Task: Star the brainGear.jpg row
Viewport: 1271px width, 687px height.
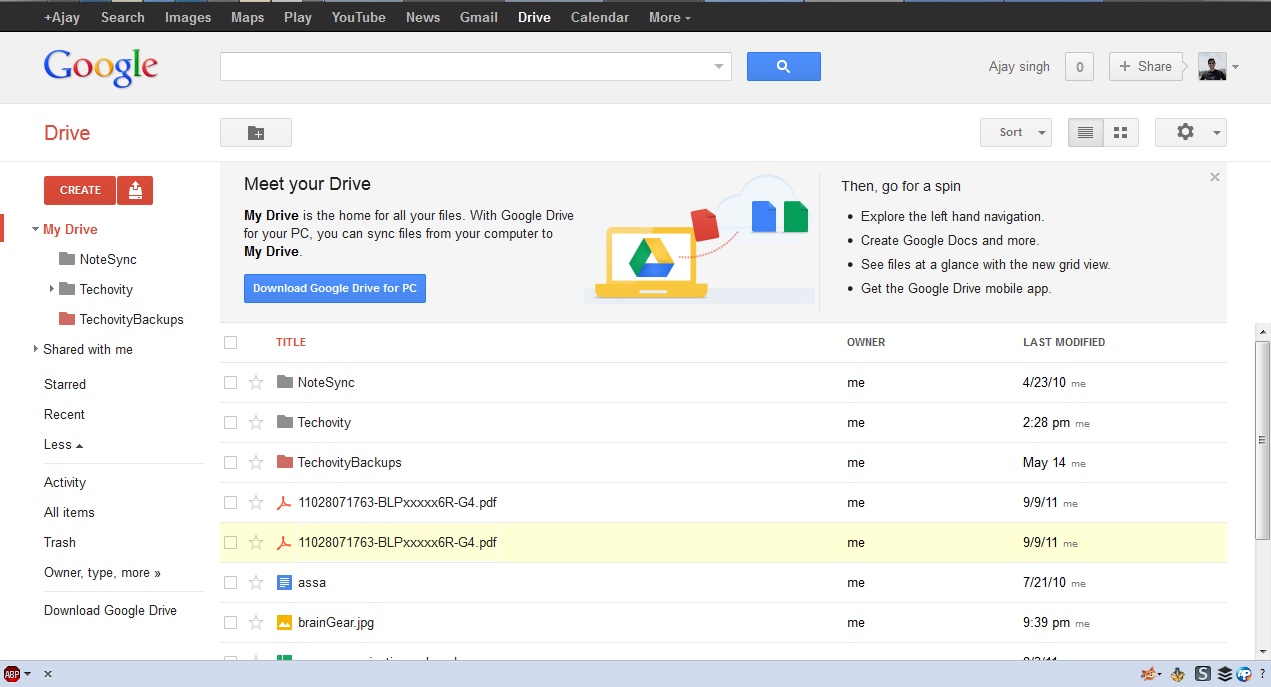Action: pyautogui.click(x=256, y=622)
